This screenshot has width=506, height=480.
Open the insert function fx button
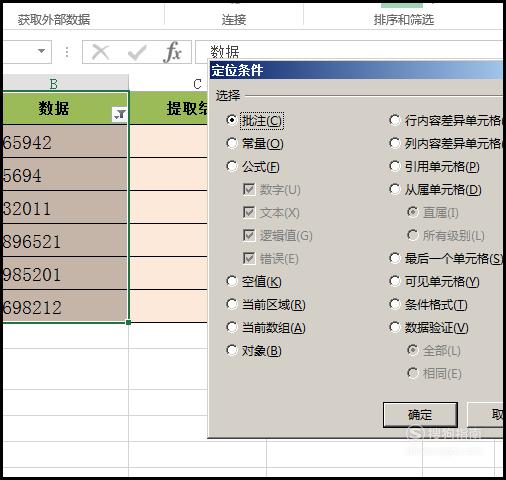172,52
